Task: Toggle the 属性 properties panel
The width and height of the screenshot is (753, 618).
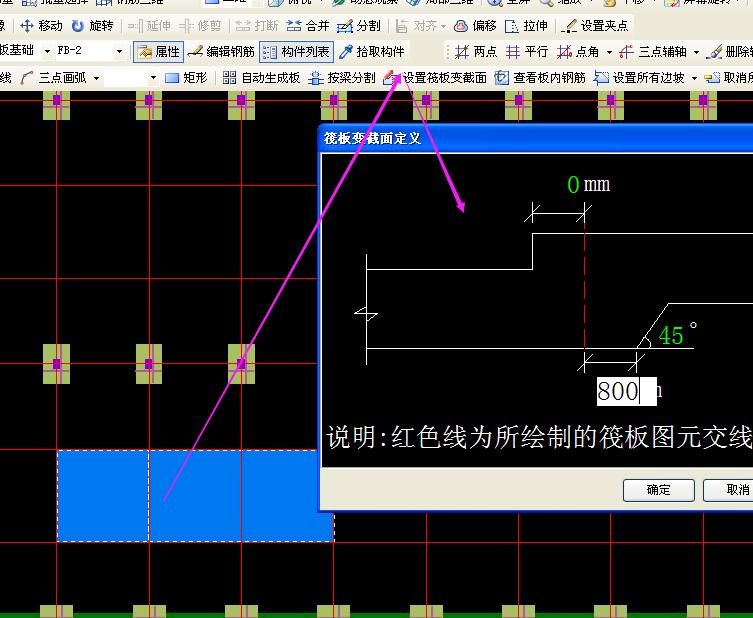Action: (158, 51)
